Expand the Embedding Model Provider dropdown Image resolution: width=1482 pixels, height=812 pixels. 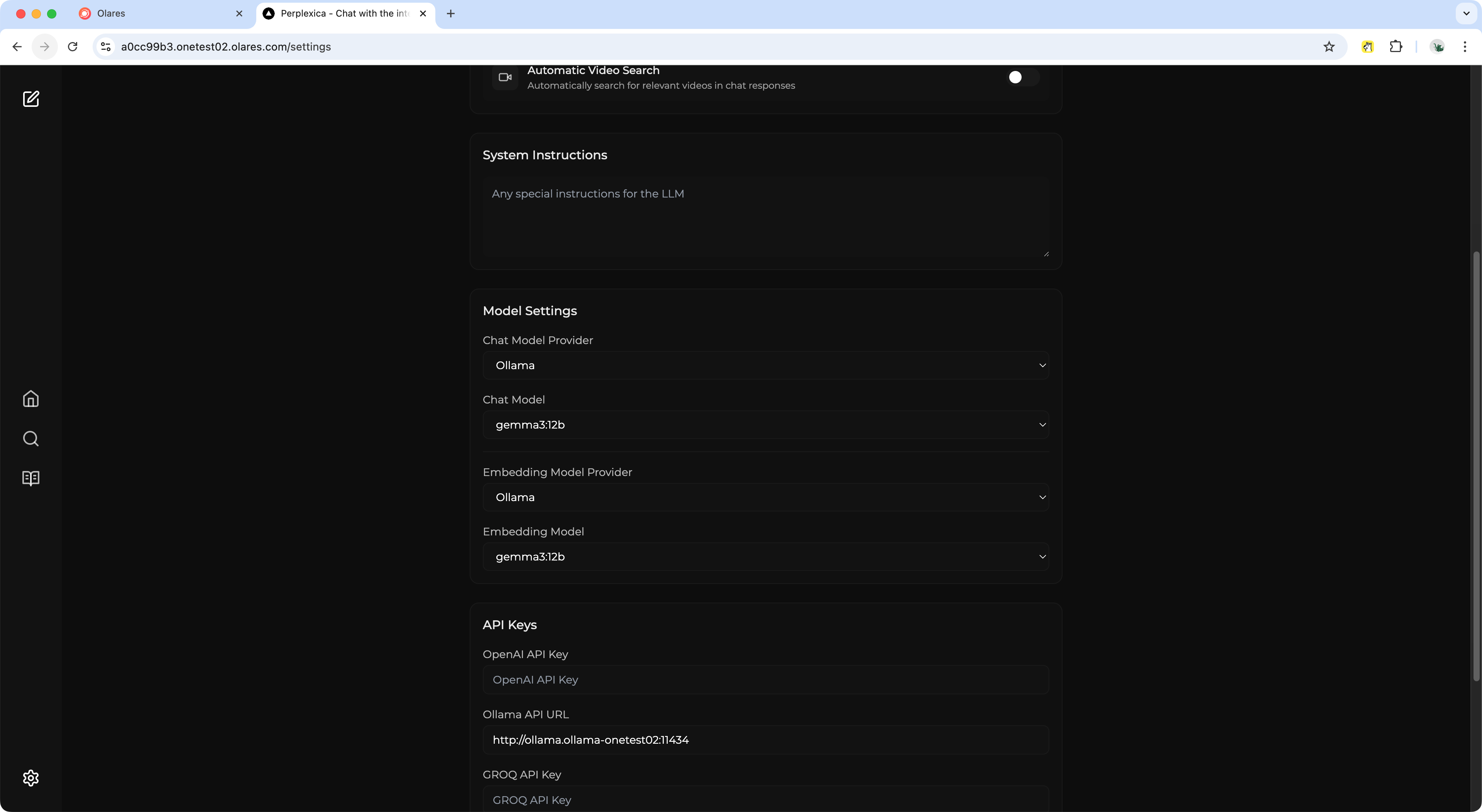pyautogui.click(x=765, y=497)
